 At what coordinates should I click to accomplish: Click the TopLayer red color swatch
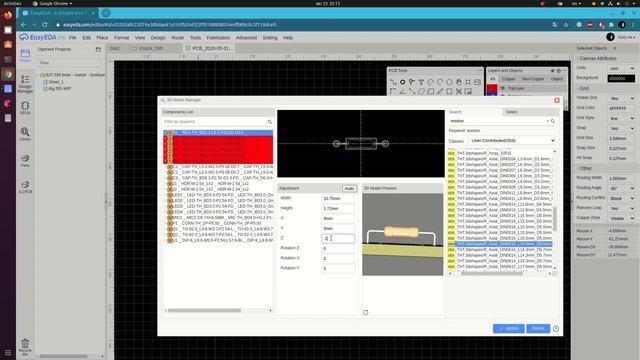click(x=492, y=89)
